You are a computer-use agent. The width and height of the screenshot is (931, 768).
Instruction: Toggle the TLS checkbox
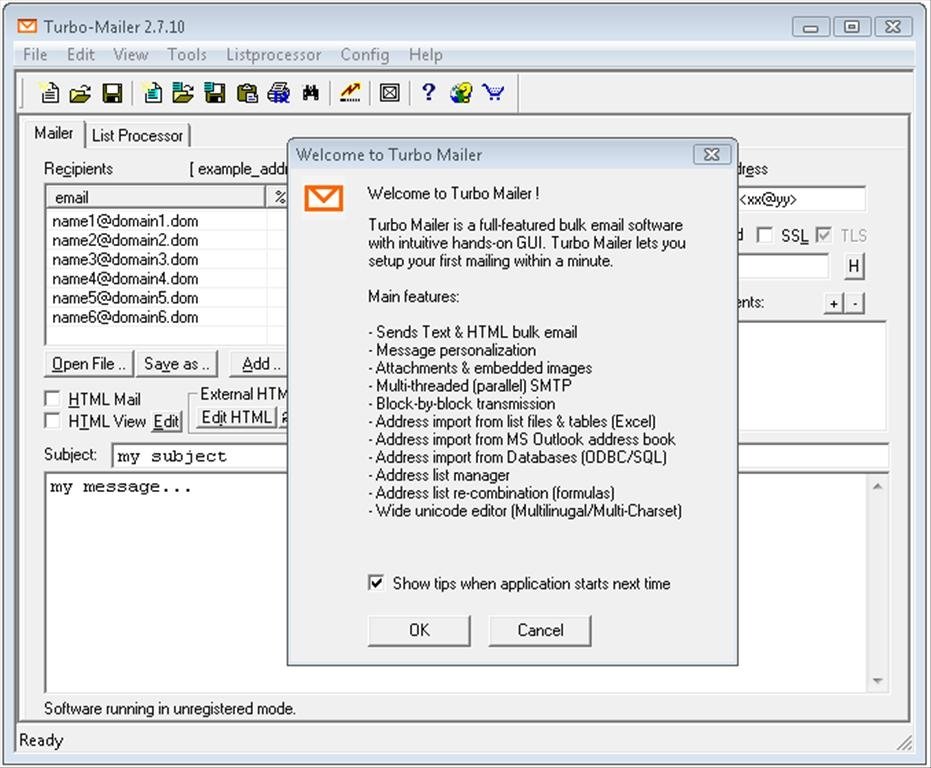click(x=824, y=235)
